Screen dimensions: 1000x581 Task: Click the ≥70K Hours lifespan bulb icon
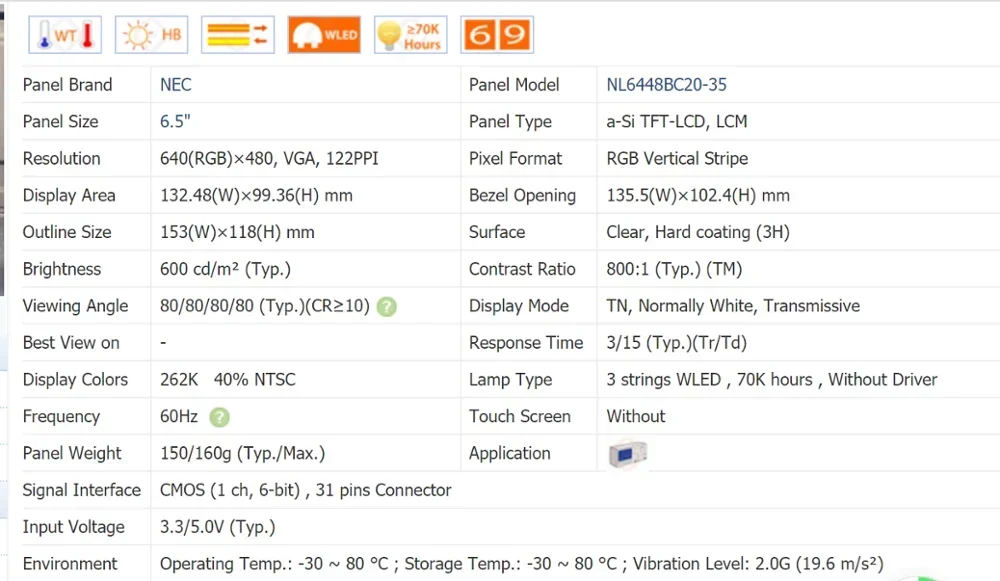(x=410, y=33)
